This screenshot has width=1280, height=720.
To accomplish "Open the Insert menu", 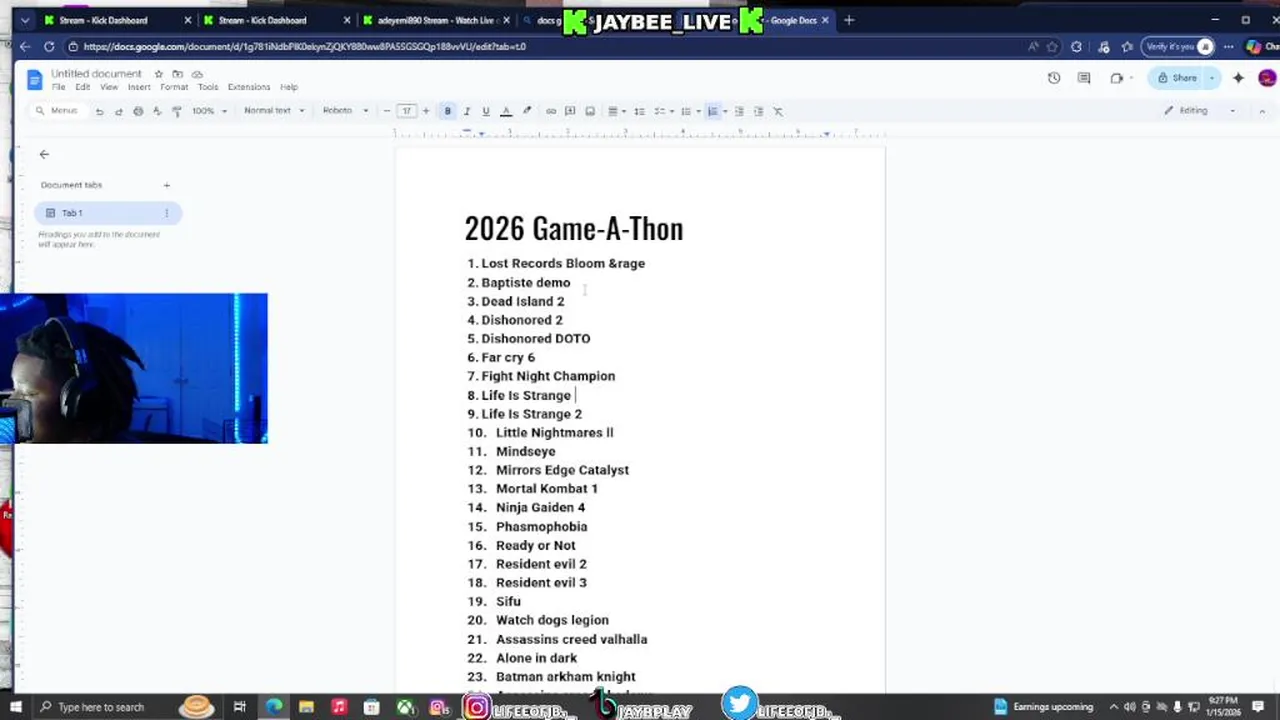I will pyautogui.click(x=139, y=87).
